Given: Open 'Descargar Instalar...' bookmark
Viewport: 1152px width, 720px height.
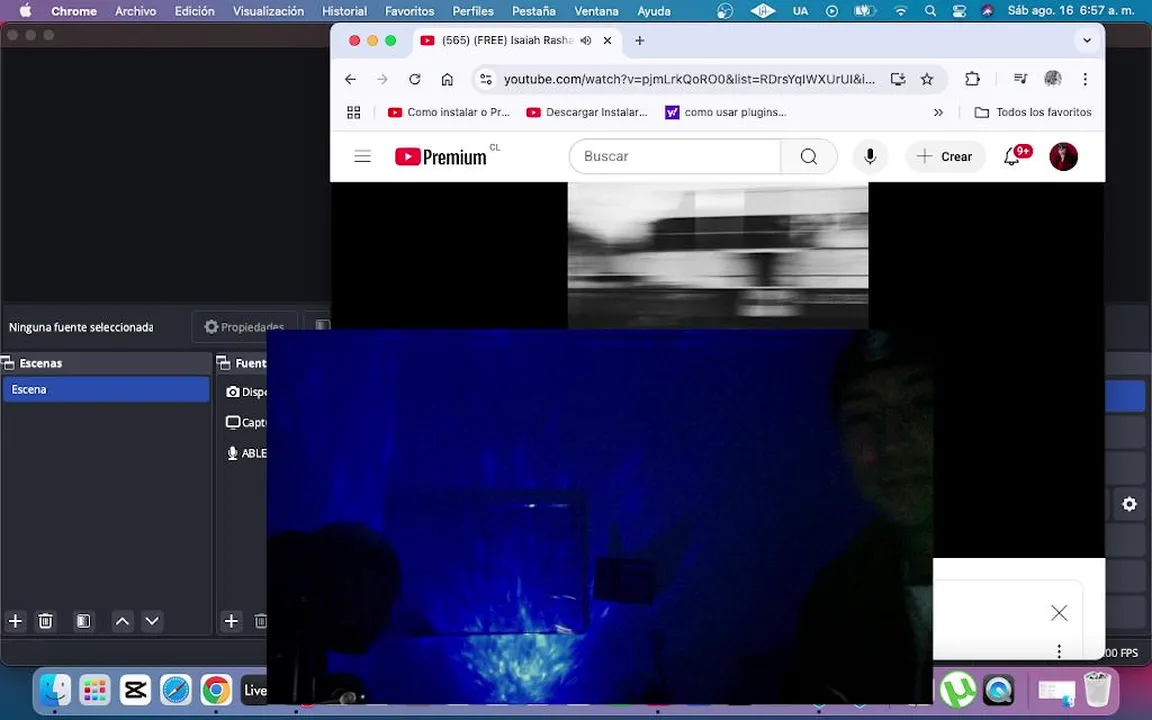Looking at the screenshot, I should (587, 112).
